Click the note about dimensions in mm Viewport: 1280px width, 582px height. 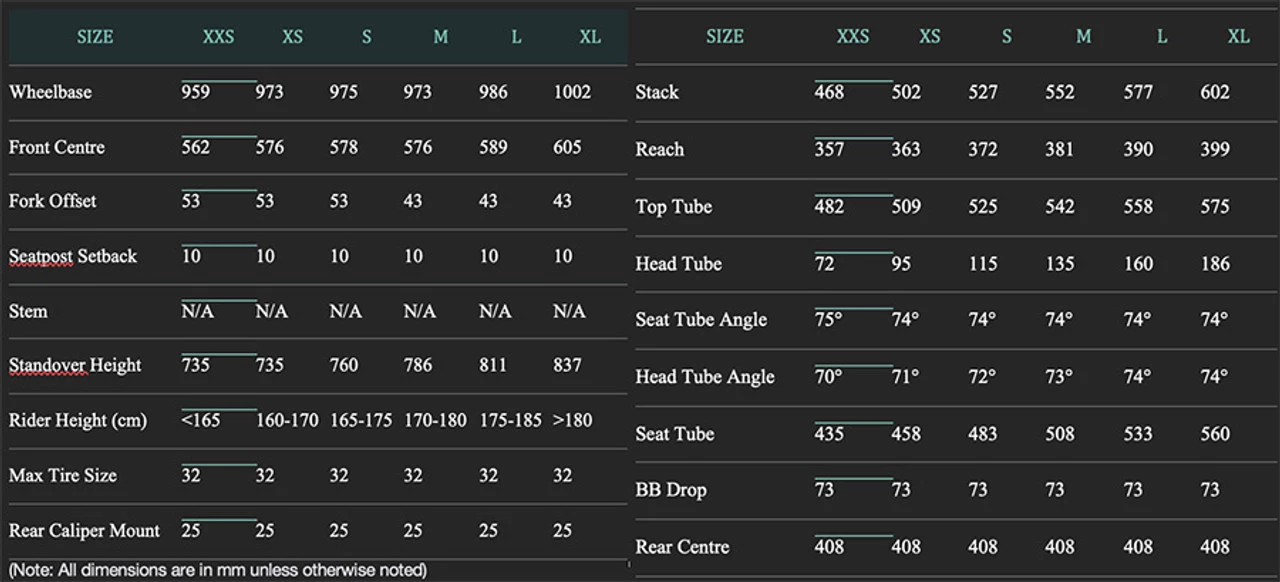pos(217,570)
